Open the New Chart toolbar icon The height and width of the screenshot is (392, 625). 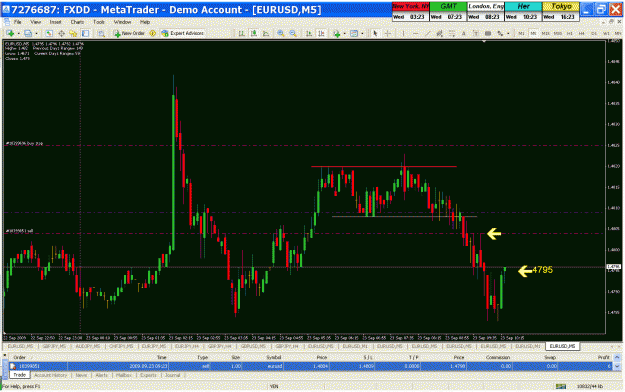pos(10,33)
